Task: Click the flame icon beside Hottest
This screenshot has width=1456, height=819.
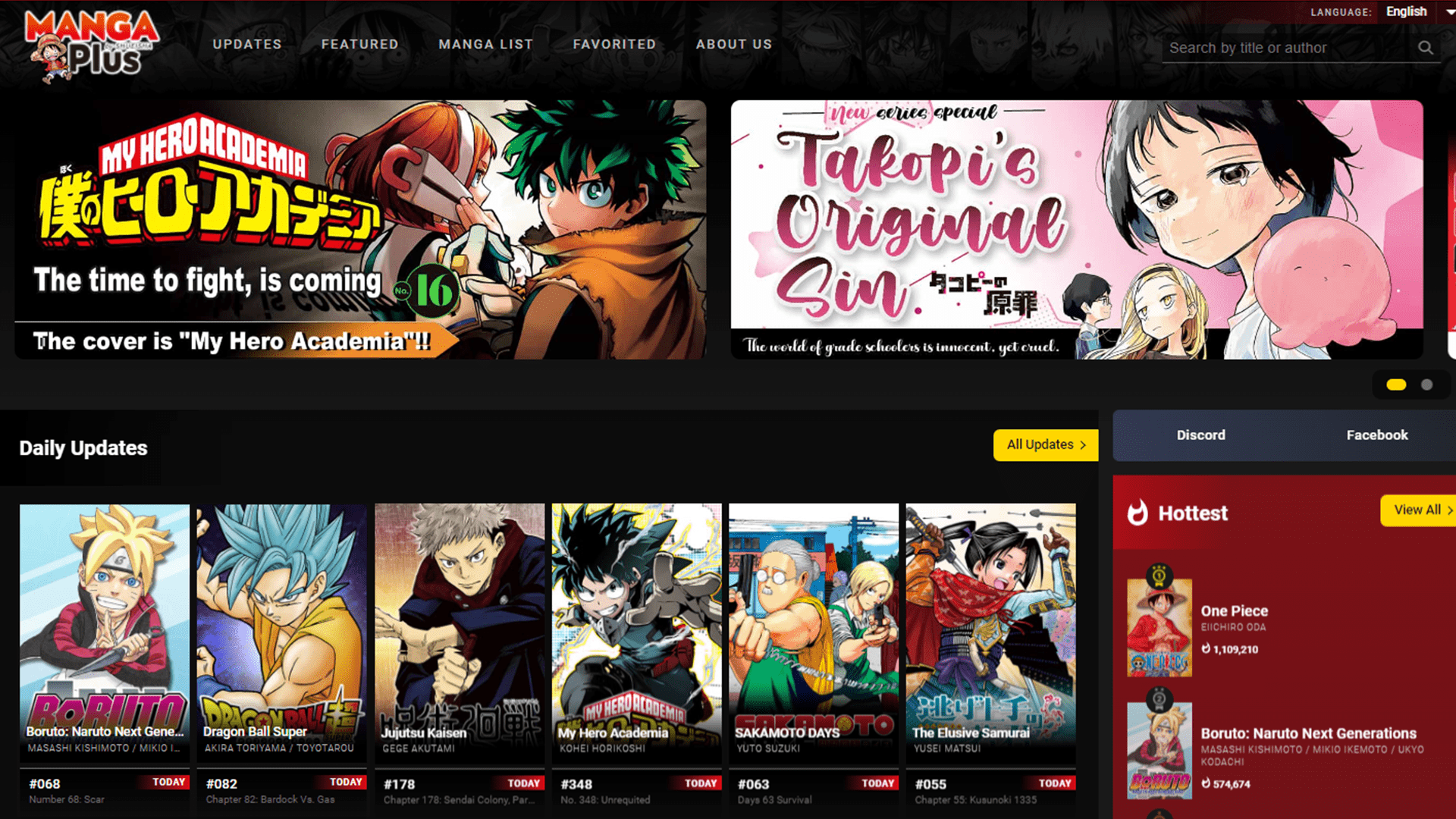Action: tap(1137, 513)
